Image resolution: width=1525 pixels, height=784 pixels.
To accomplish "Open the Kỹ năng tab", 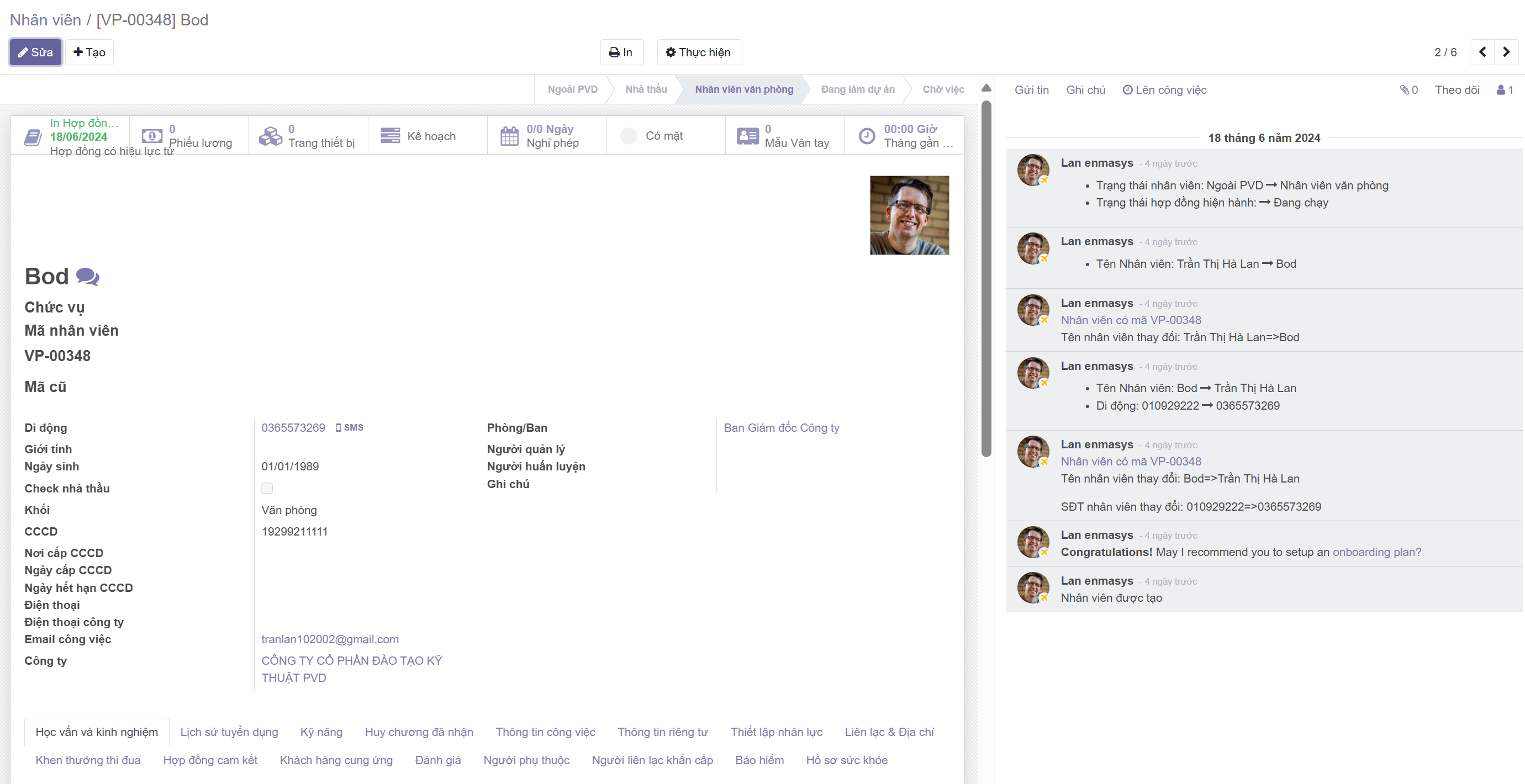I will [321, 732].
